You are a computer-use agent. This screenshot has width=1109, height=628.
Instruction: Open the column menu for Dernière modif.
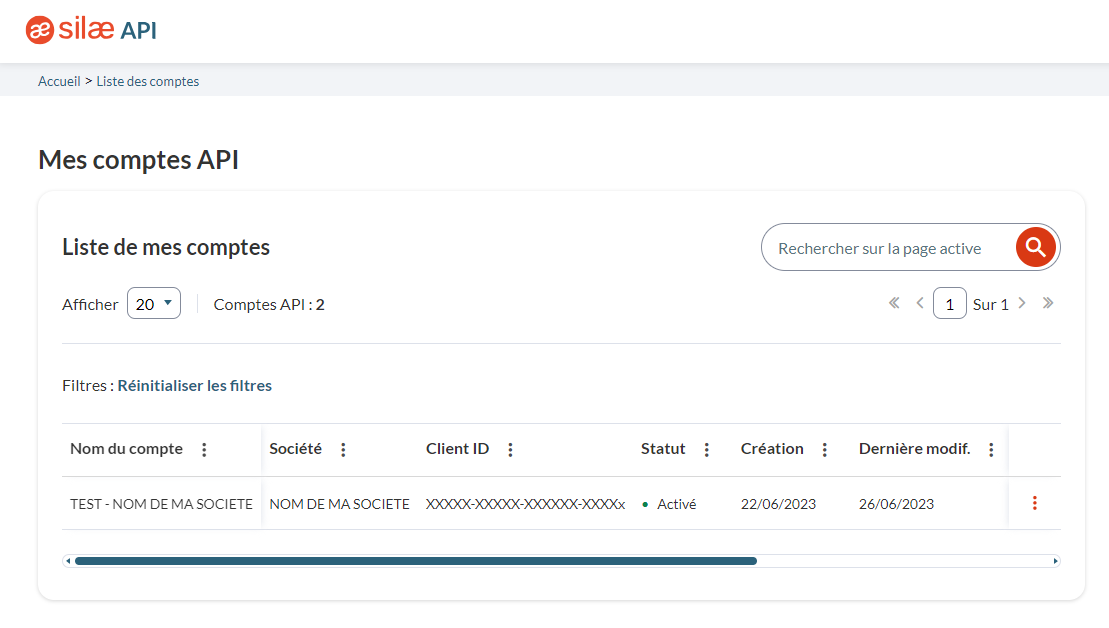(991, 449)
